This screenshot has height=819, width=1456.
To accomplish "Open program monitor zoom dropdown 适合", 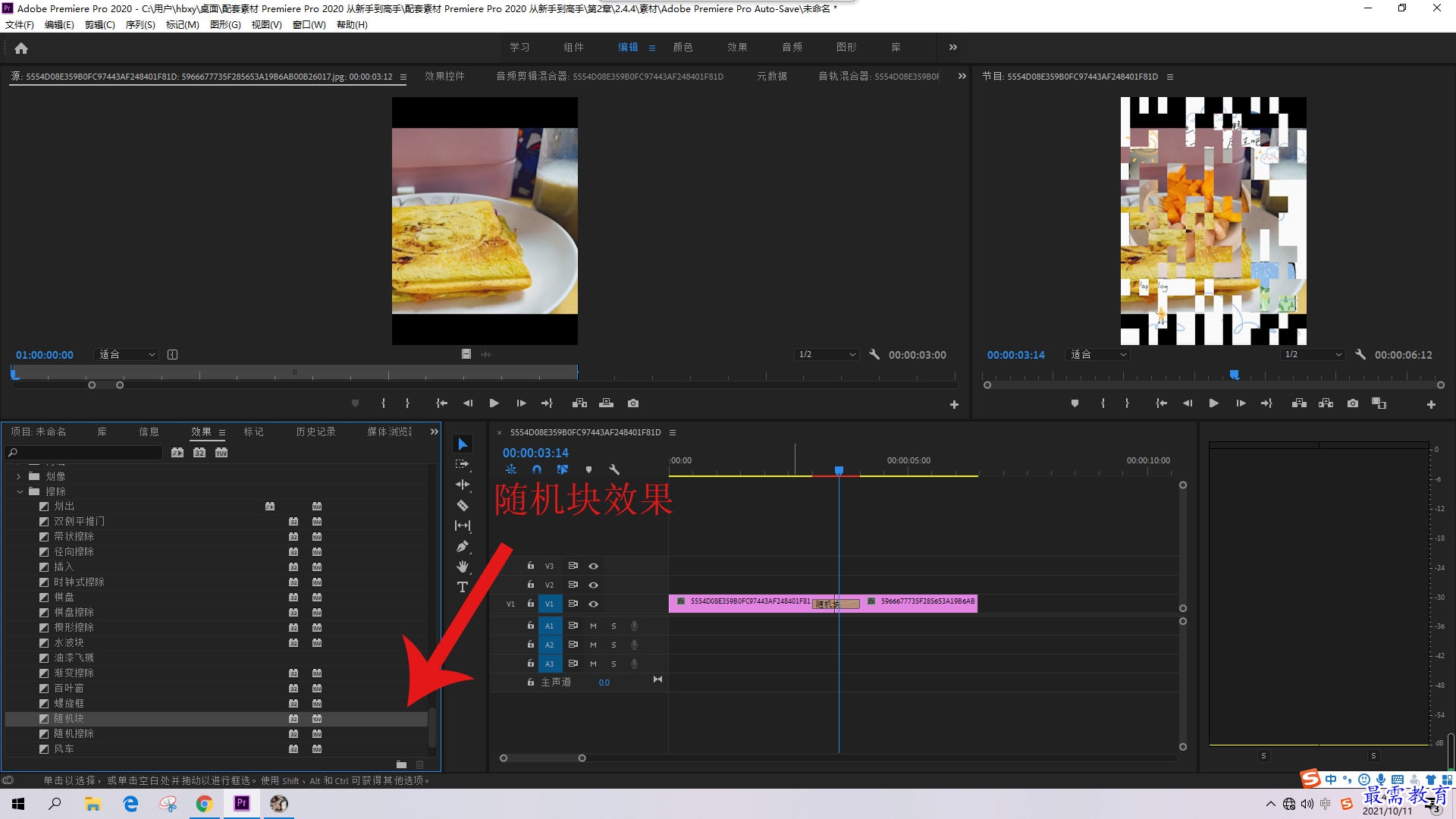I will (x=1097, y=354).
